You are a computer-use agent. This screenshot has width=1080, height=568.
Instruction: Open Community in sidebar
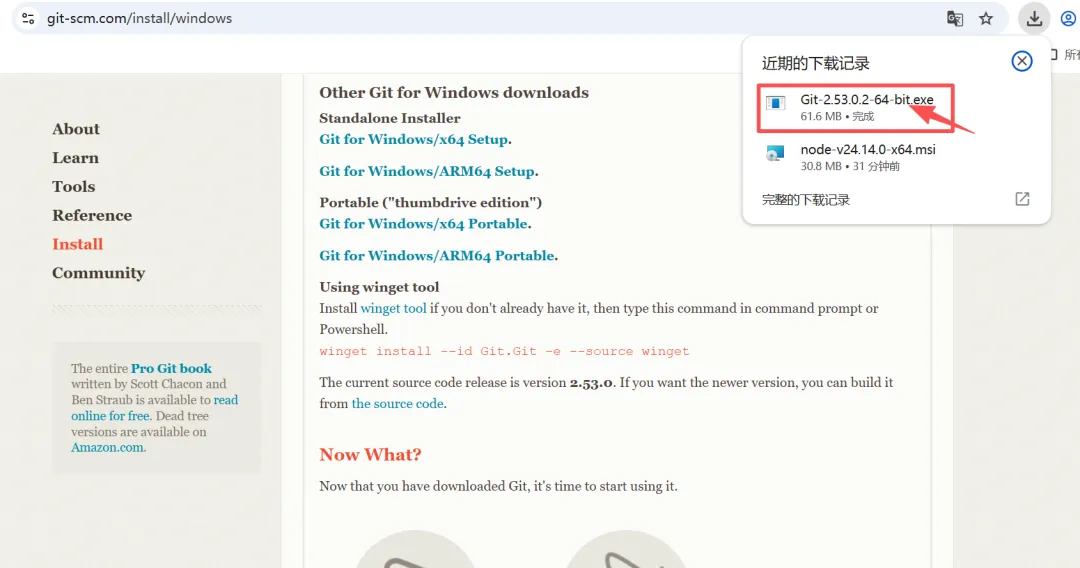click(x=98, y=273)
